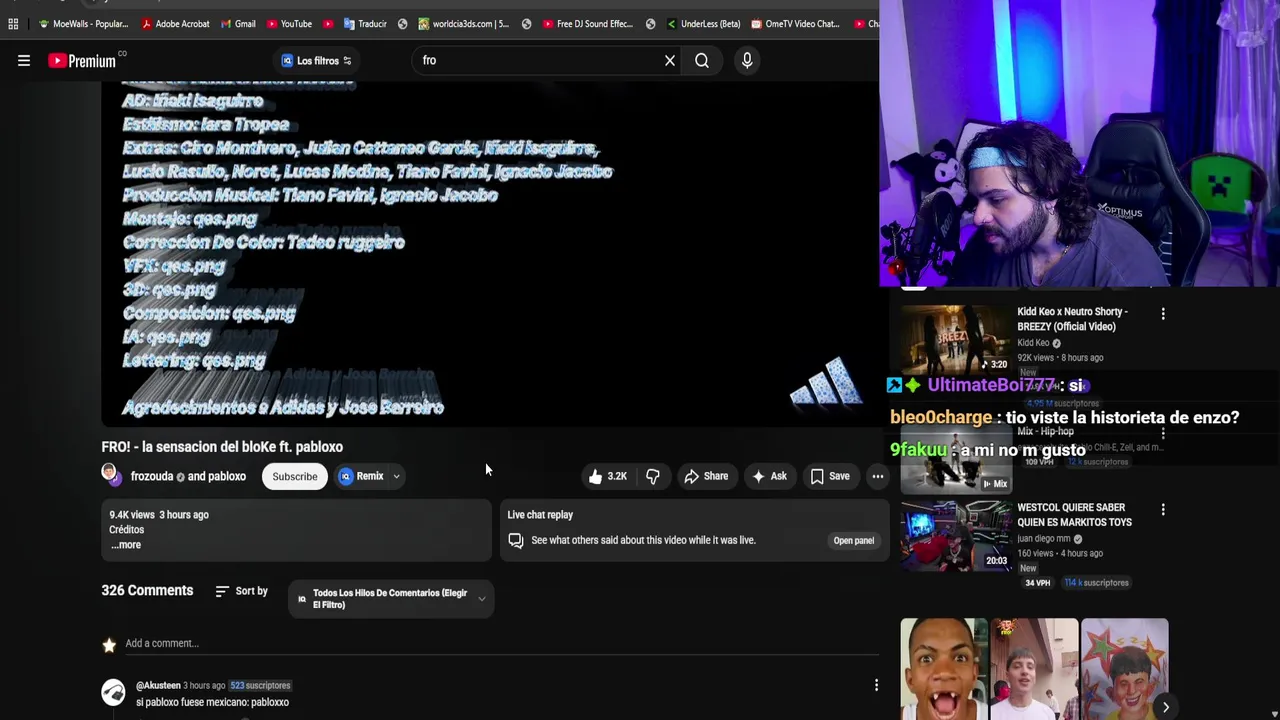Open Kidd Keo BREEZY video thumbnail
This screenshot has height=720, width=1280.
(955, 338)
